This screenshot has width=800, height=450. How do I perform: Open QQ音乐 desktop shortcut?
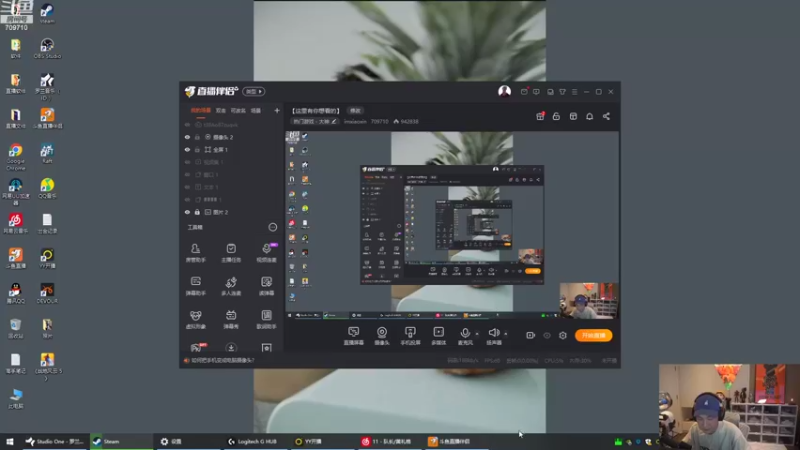47,188
